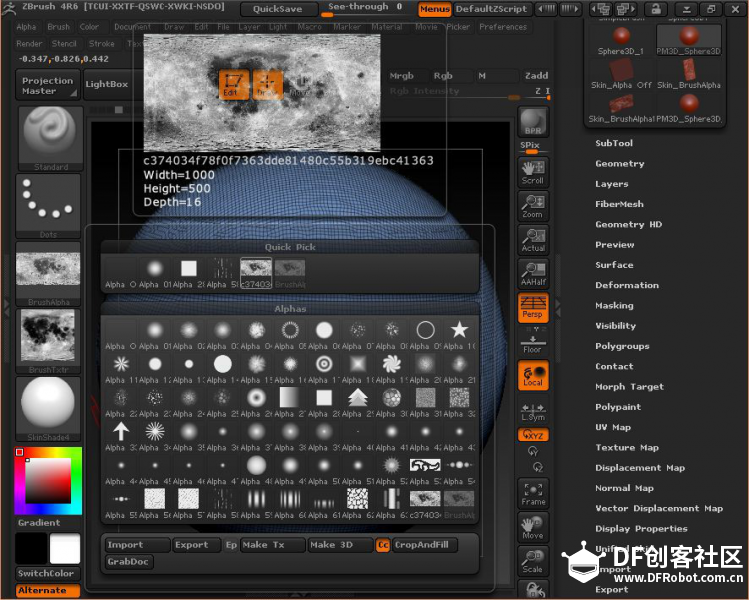Image resolution: width=749 pixels, height=600 pixels.
Task: Select the crackle pattern Alpha 62
Action: tap(358, 504)
